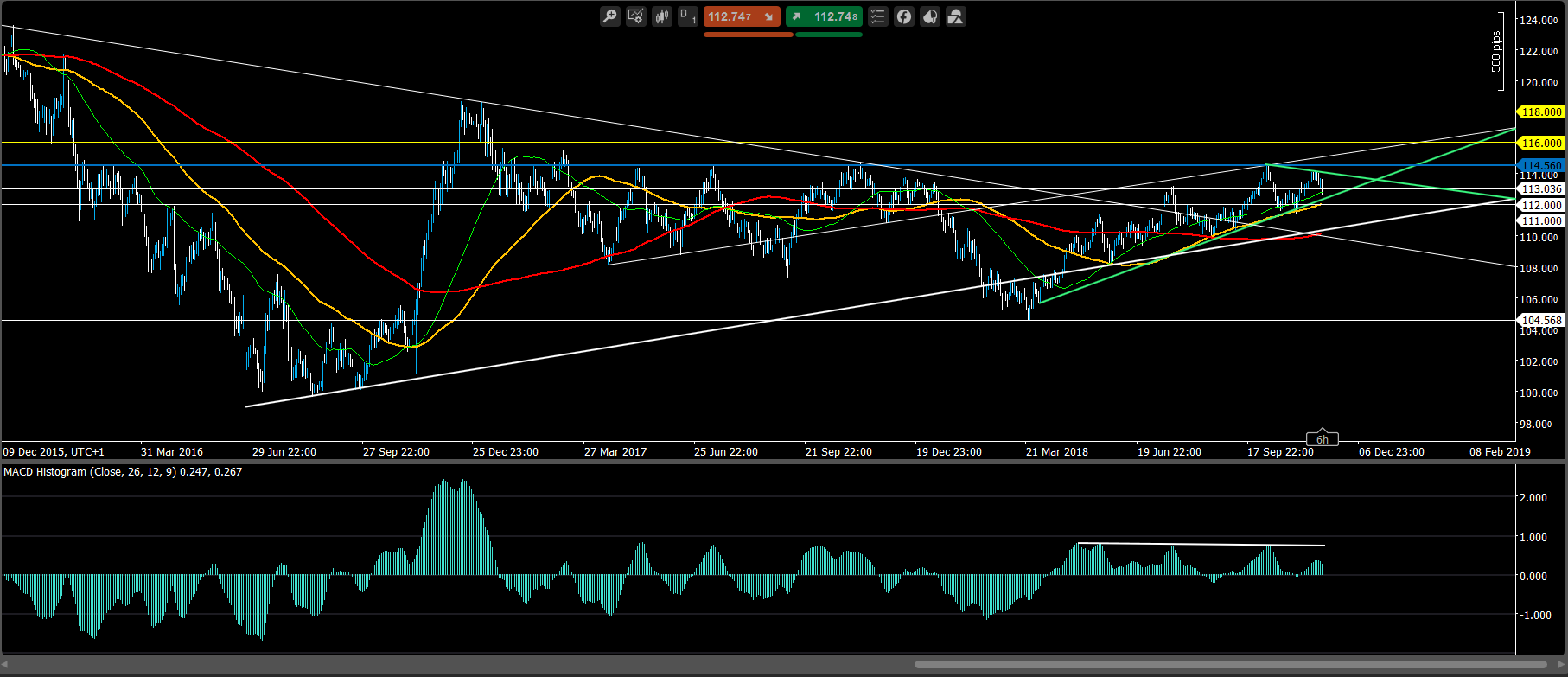1568x677 pixels.
Task: Select the candlestick chart type icon
Action: tap(662, 16)
